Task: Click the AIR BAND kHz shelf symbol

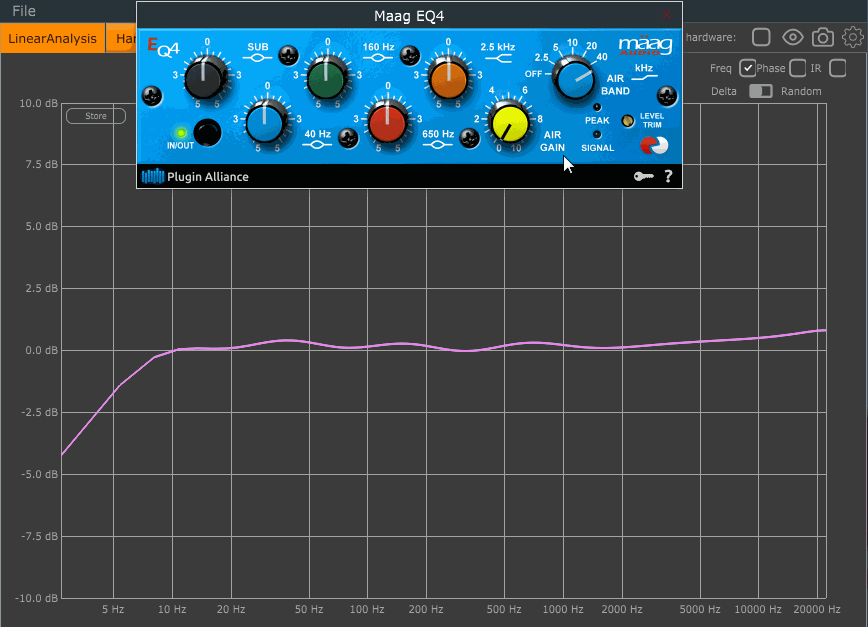Action: pos(644,78)
